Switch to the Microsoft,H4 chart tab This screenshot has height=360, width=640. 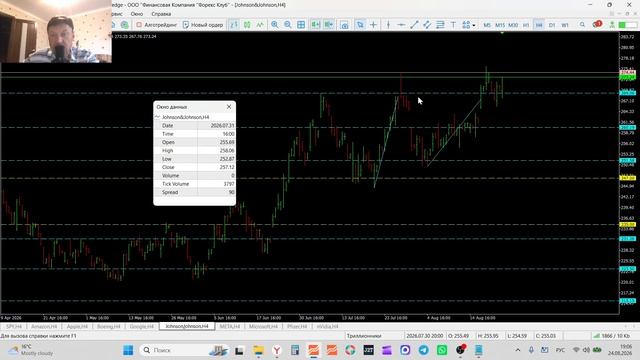[263, 327]
